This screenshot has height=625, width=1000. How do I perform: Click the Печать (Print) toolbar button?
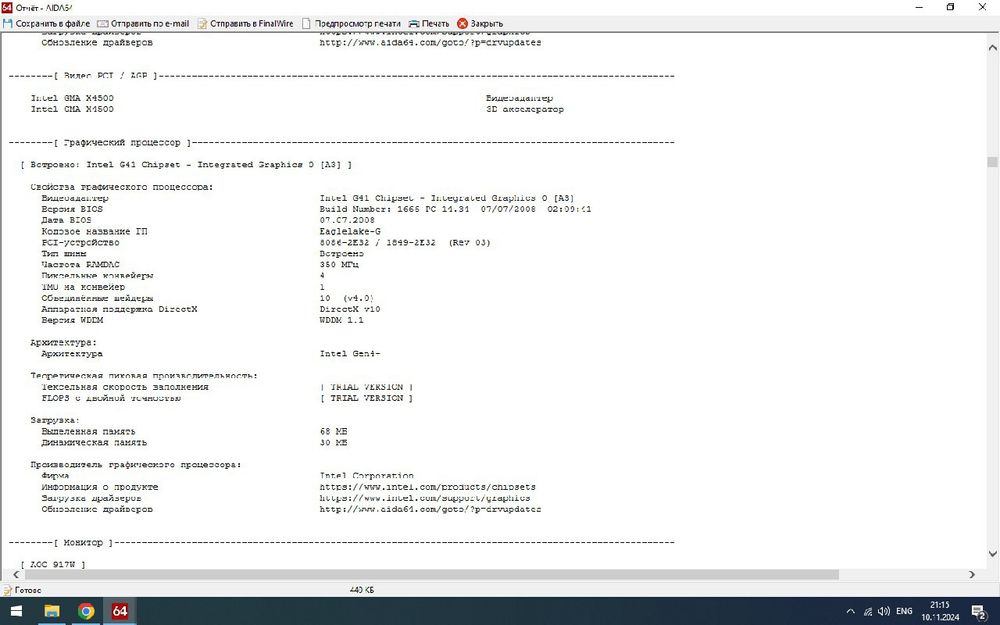(429, 24)
